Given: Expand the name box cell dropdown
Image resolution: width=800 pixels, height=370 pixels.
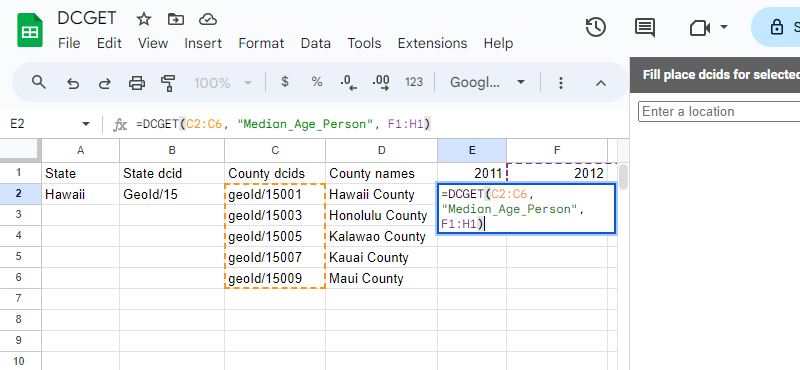Looking at the screenshot, I should click(85, 124).
